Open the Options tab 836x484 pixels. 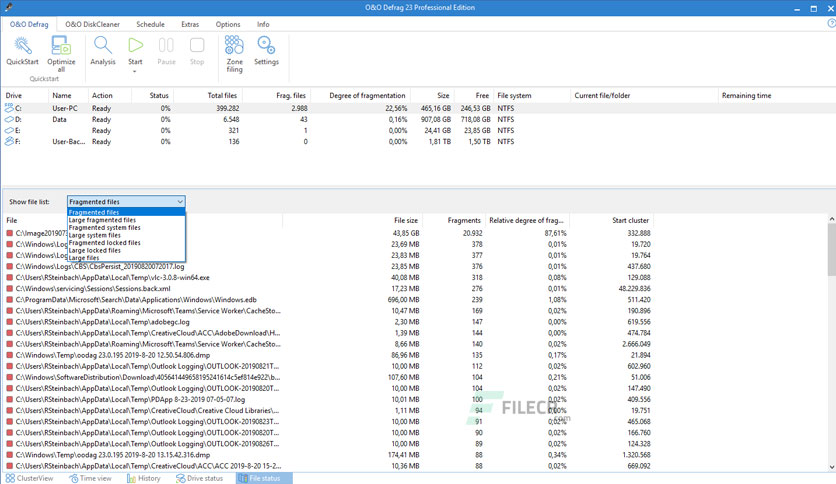(x=228, y=25)
